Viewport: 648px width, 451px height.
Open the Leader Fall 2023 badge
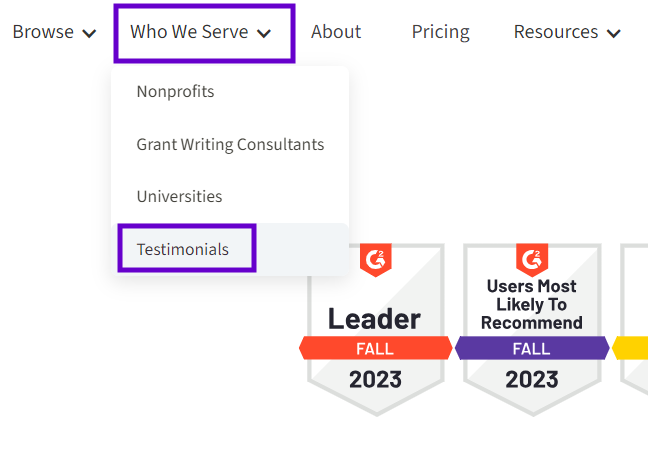pyautogui.click(x=375, y=320)
